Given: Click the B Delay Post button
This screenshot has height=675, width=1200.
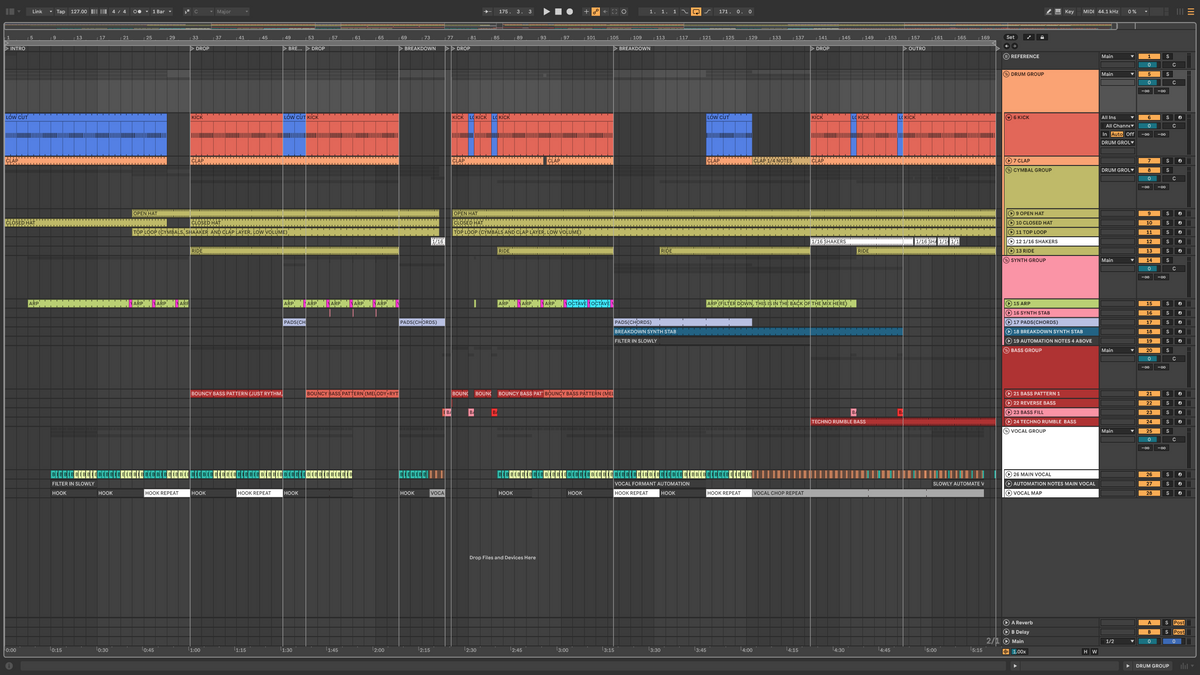Looking at the screenshot, I should (1179, 632).
